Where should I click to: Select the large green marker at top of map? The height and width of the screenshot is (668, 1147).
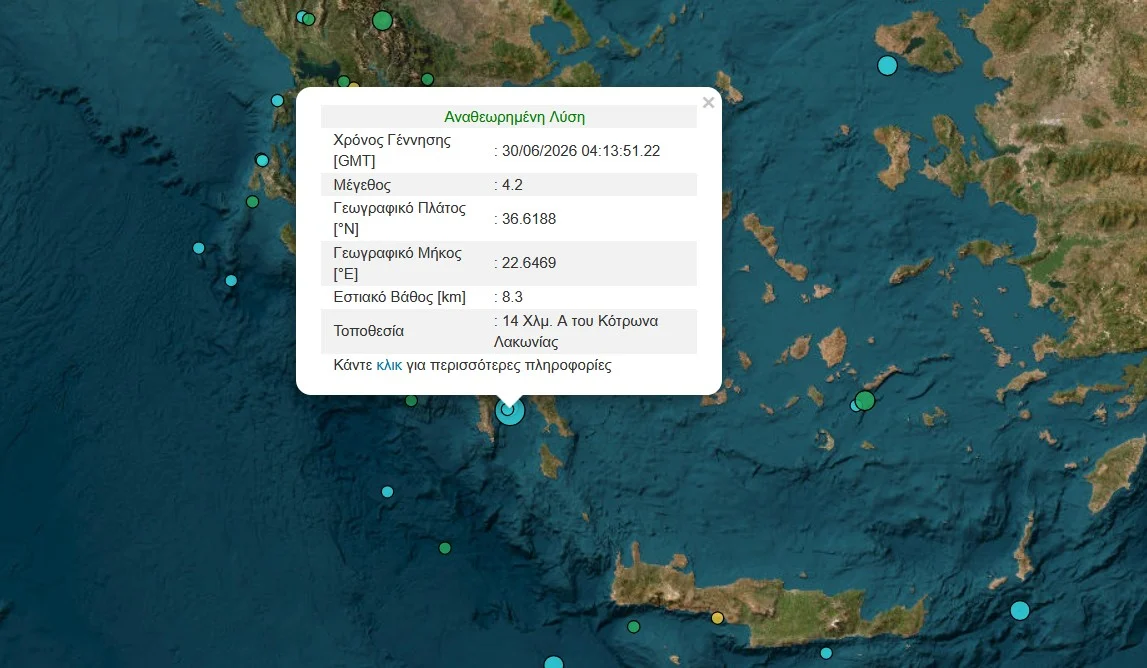coord(383,20)
